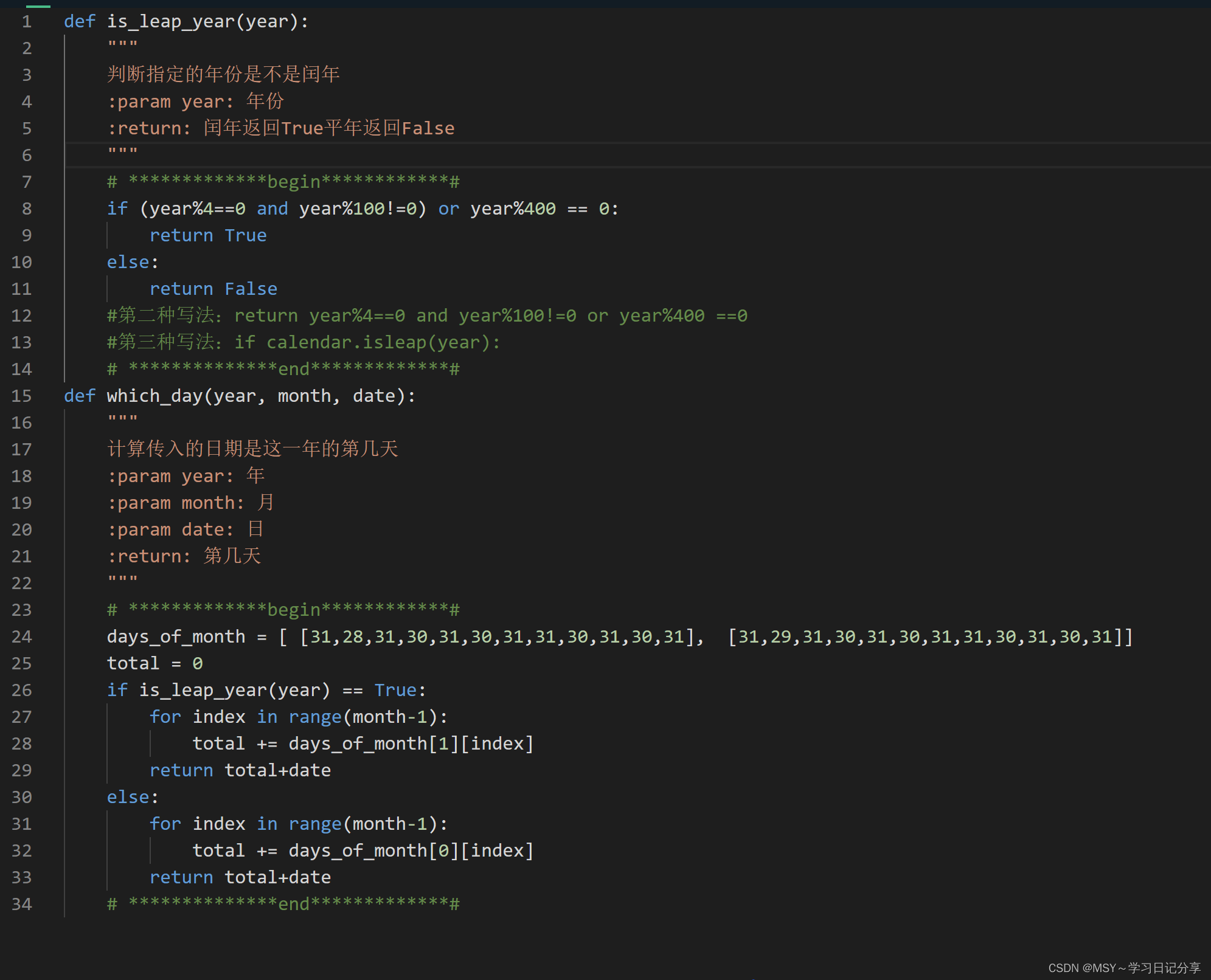Click line number 34 in the gutter
1211x980 pixels.
point(21,904)
